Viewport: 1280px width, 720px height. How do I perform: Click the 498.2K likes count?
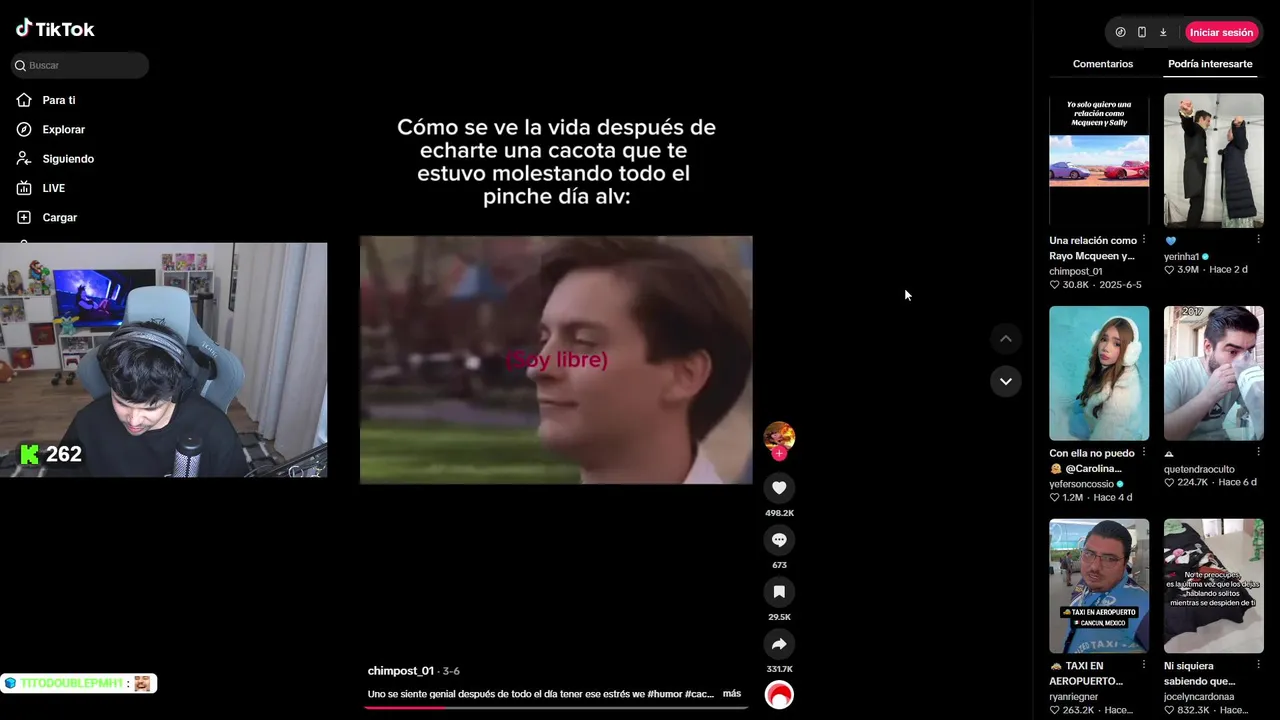point(779,513)
